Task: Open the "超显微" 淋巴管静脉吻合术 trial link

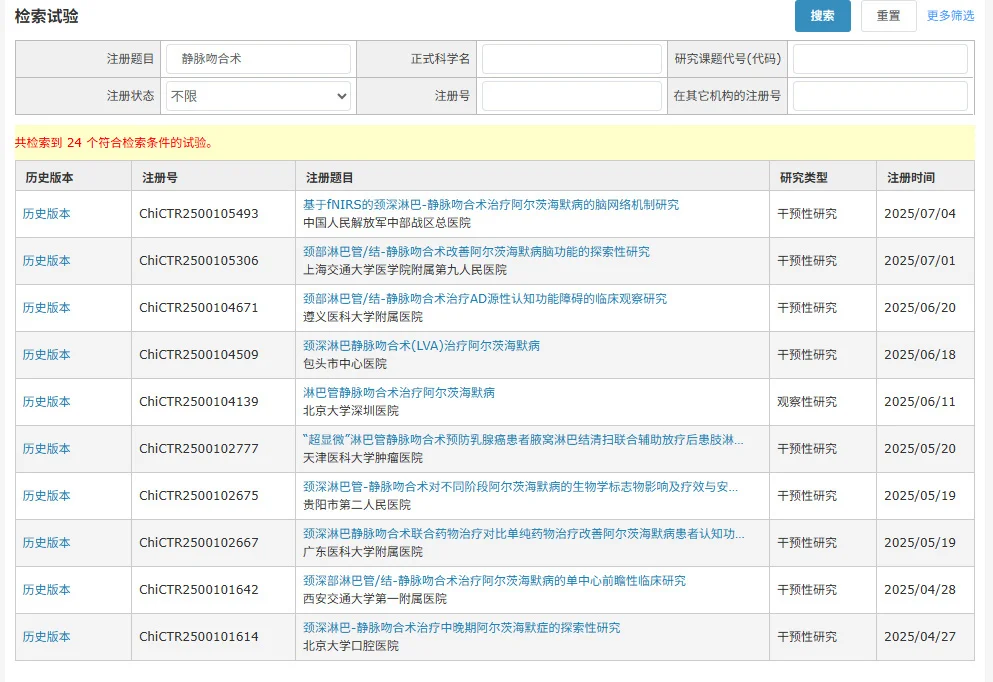Action: click(523, 440)
